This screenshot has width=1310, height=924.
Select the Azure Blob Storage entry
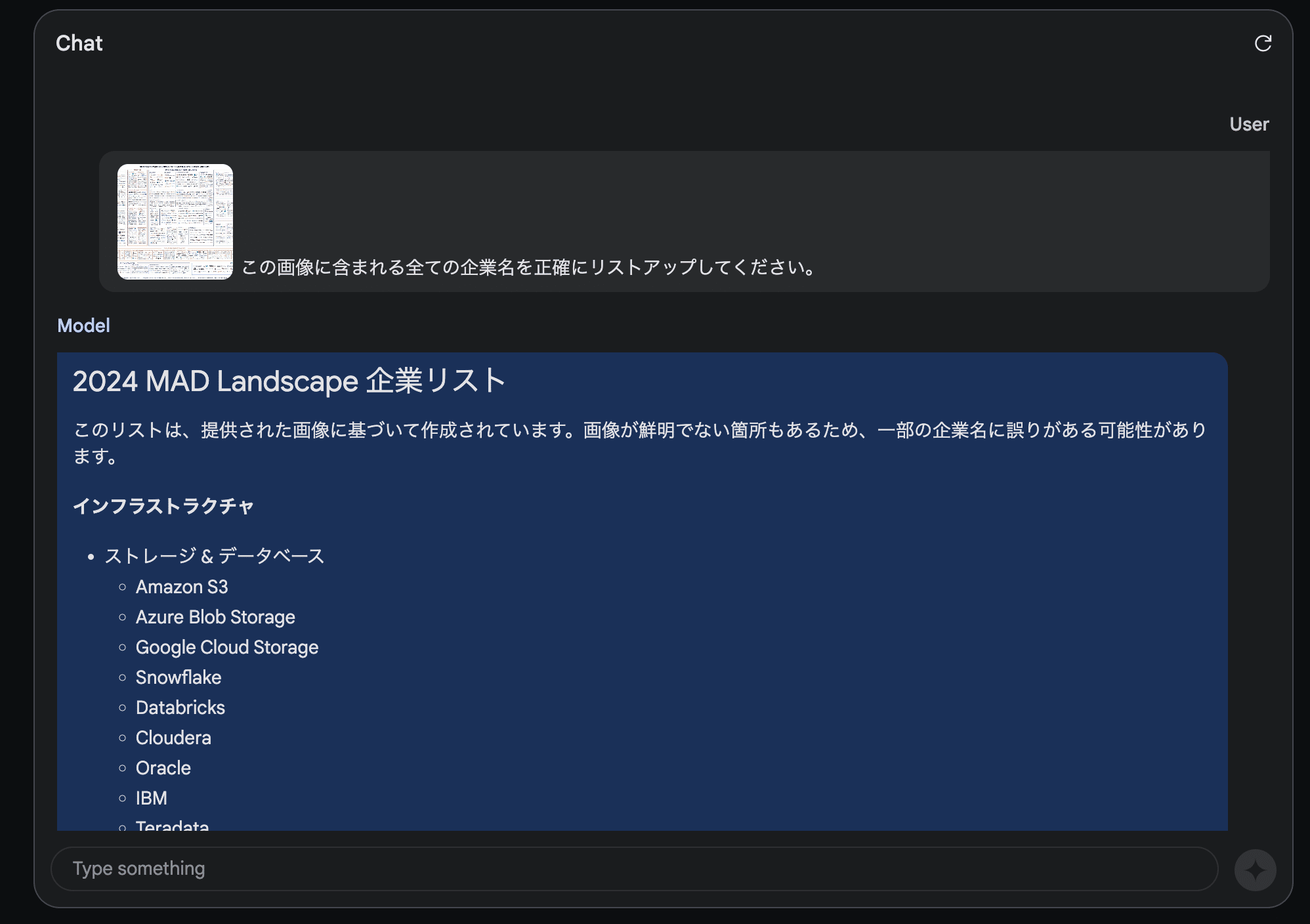coord(215,617)
